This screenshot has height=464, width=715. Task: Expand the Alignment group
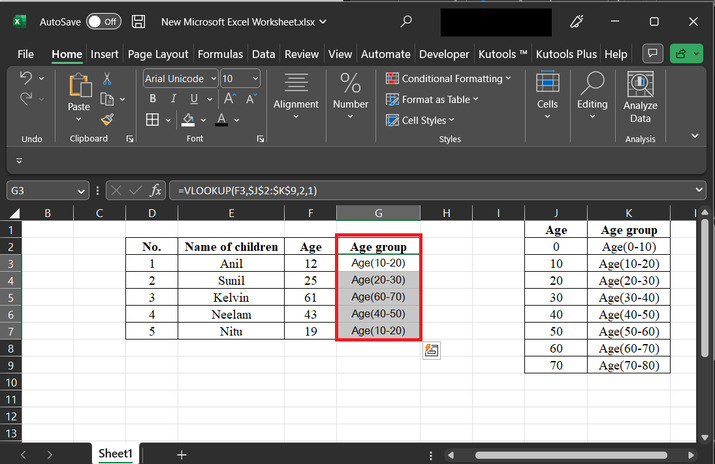coord(296,97)
